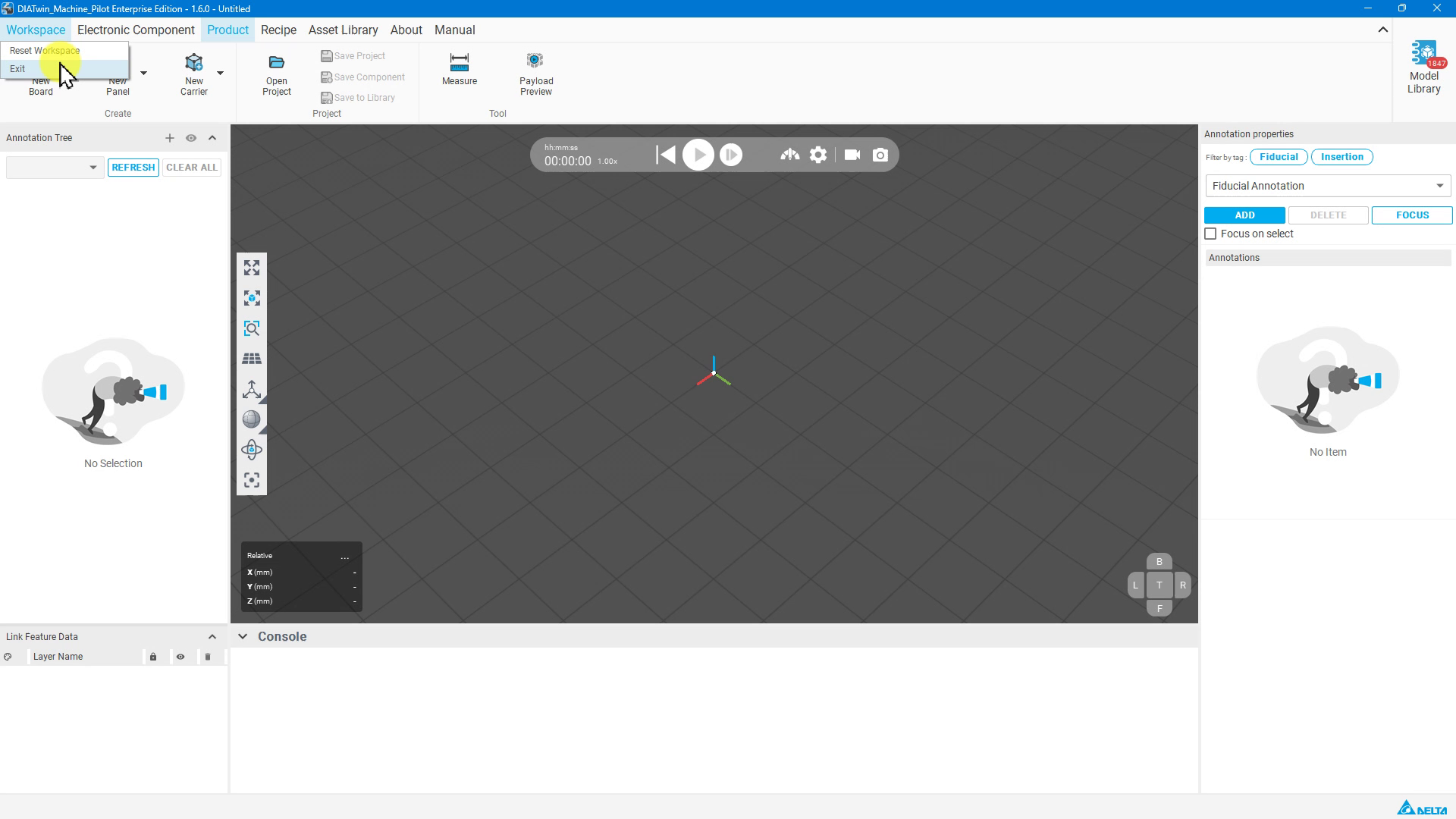Open simulation settings gear
This screenshot has height=819, width=1456.
pos(818,155)
